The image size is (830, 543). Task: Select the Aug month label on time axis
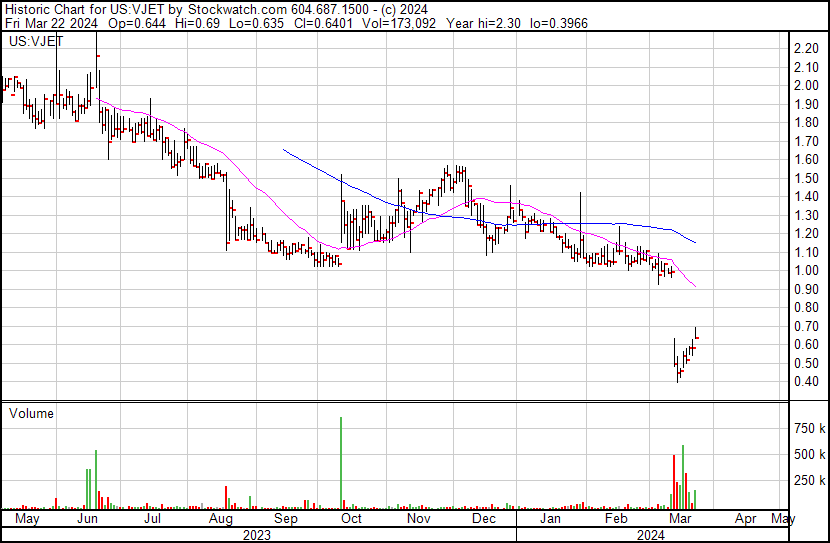pos(220,519)
